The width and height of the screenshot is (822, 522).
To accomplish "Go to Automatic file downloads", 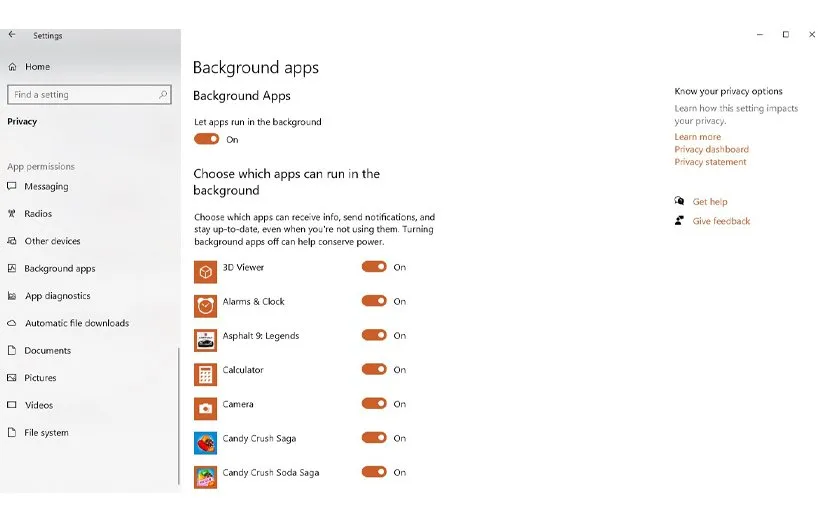I will tap(76, 324).
